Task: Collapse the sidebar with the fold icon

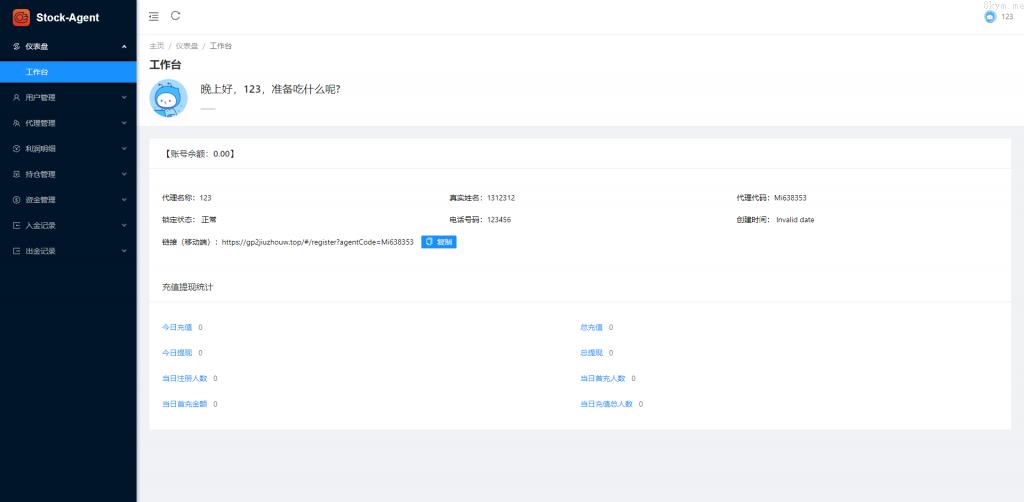Action: (153, 16)
